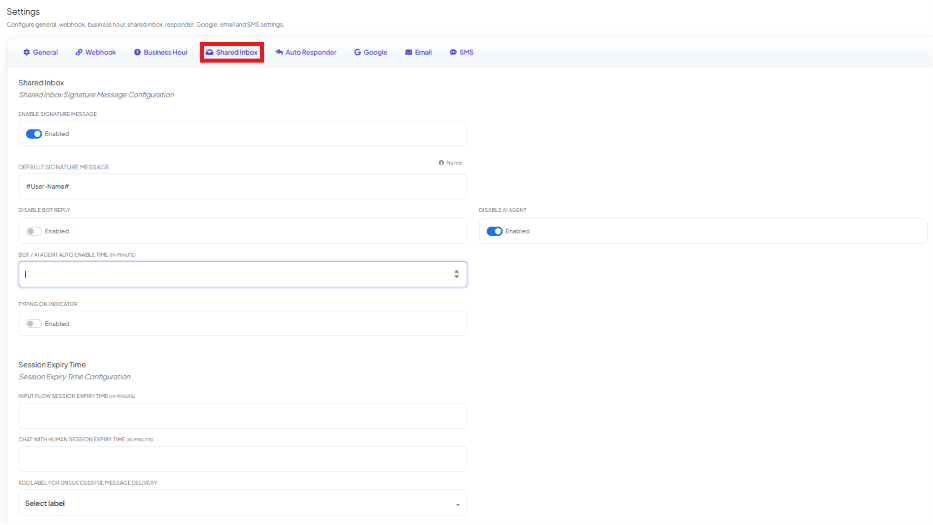Click Bot / AI Agent auto enable time field
The height and width of the screenshot is (525, 933).
point(243,274)
